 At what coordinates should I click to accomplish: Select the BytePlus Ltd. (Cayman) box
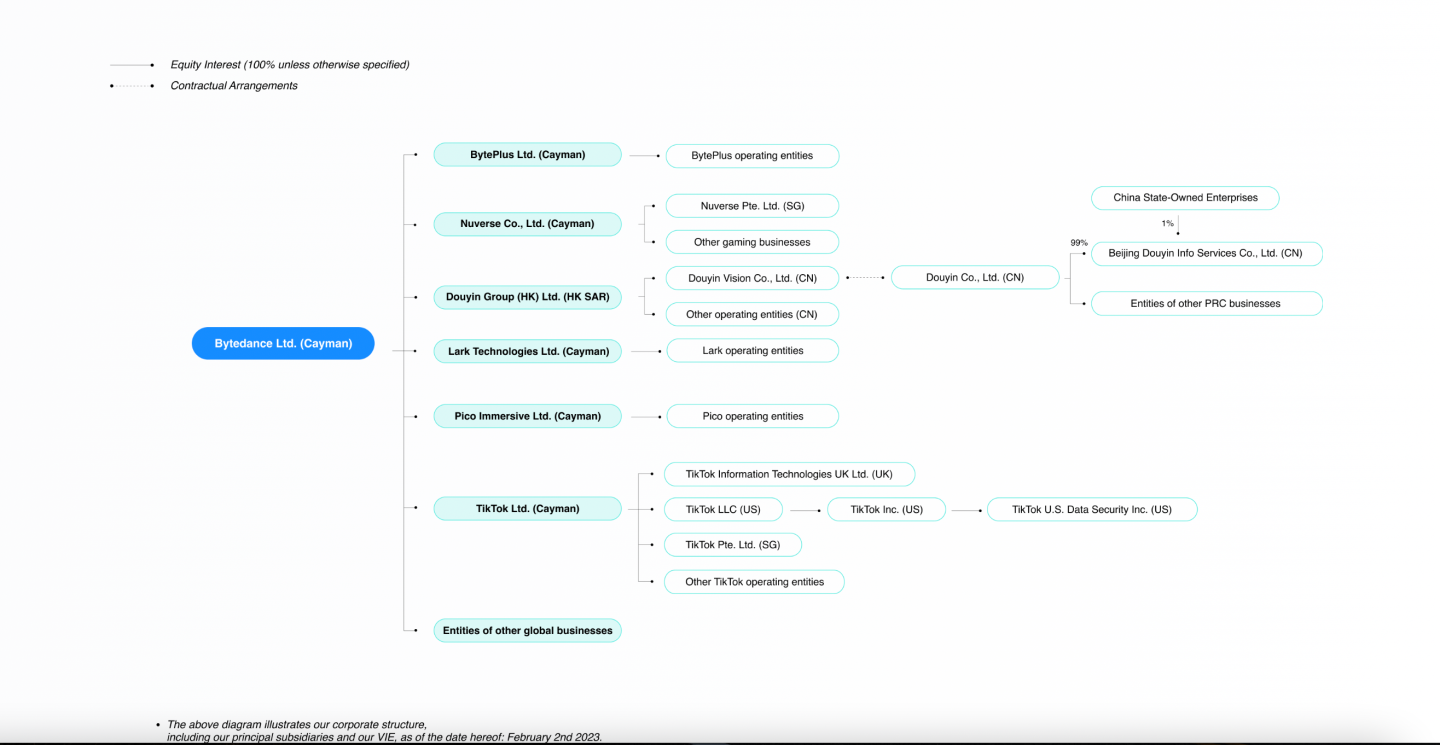[527, 155]
